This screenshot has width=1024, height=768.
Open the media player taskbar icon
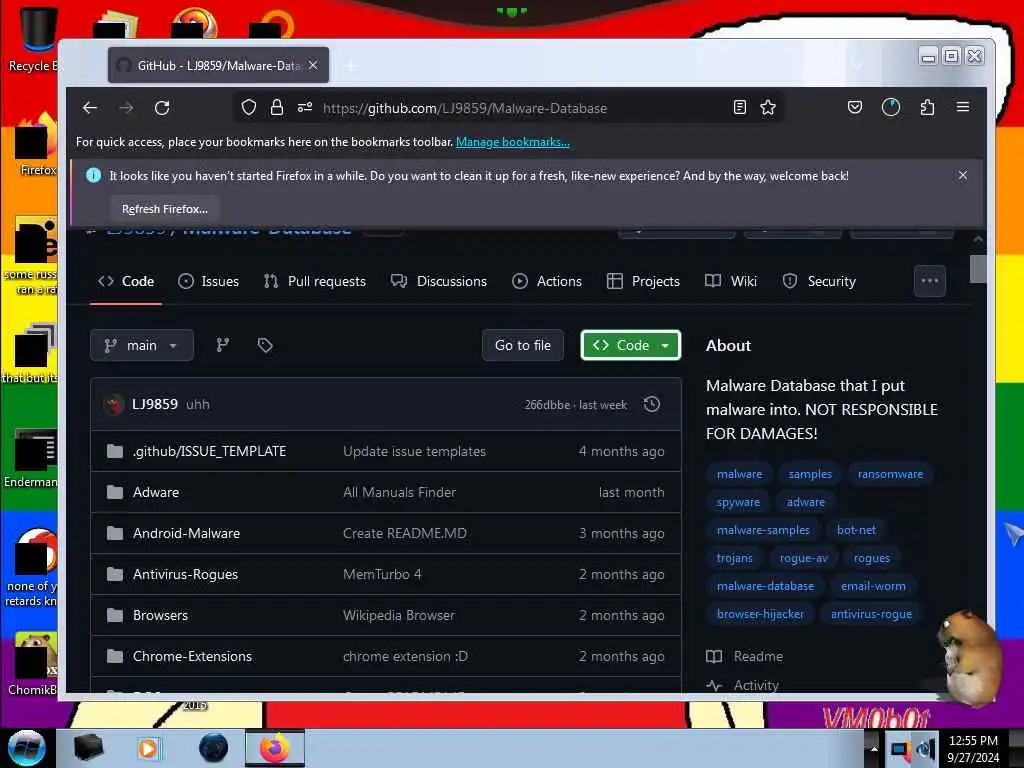(x=148, y=748)
